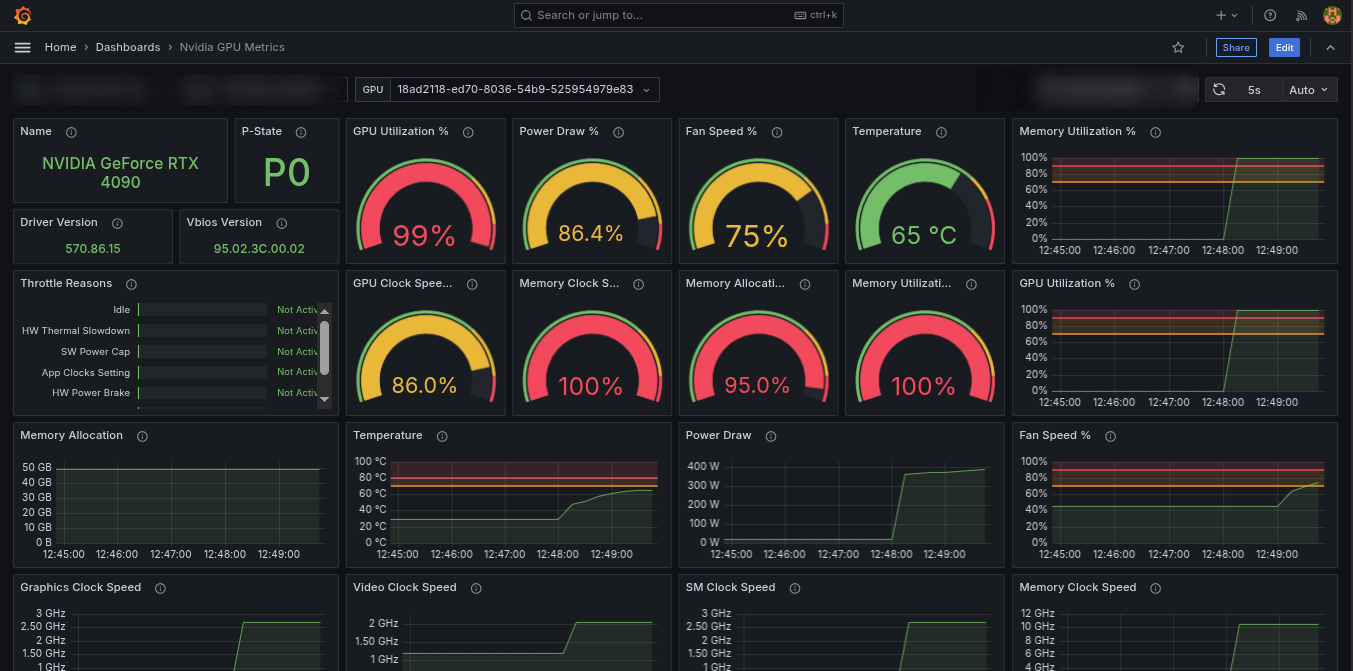1353x671 pixels.
Task: Expand the add-new dropdown arrow in top bar
Action: point(1235,15)
